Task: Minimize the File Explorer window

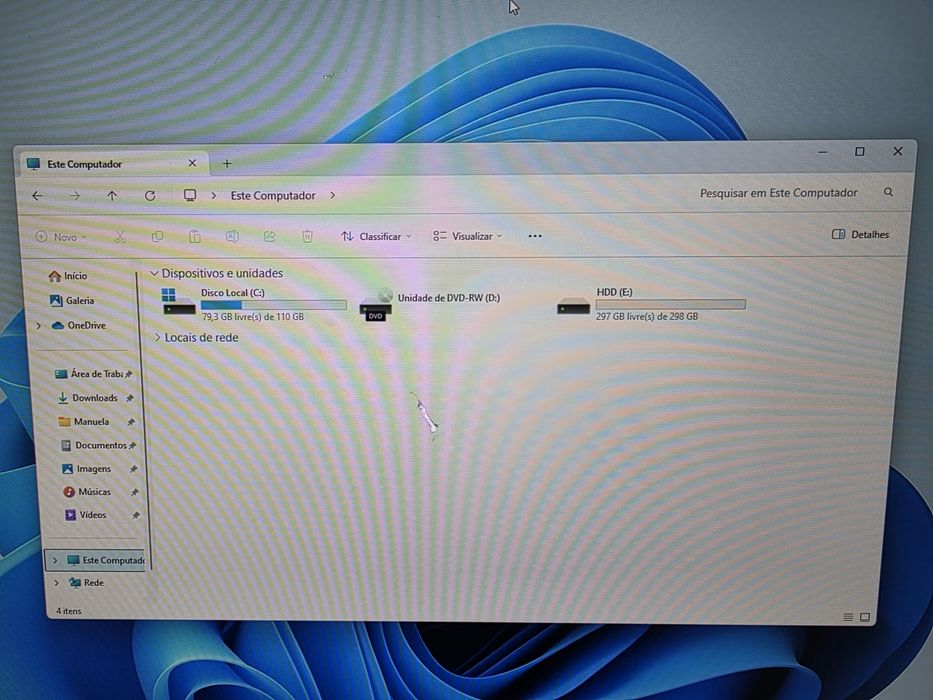Action: point(822,152)
